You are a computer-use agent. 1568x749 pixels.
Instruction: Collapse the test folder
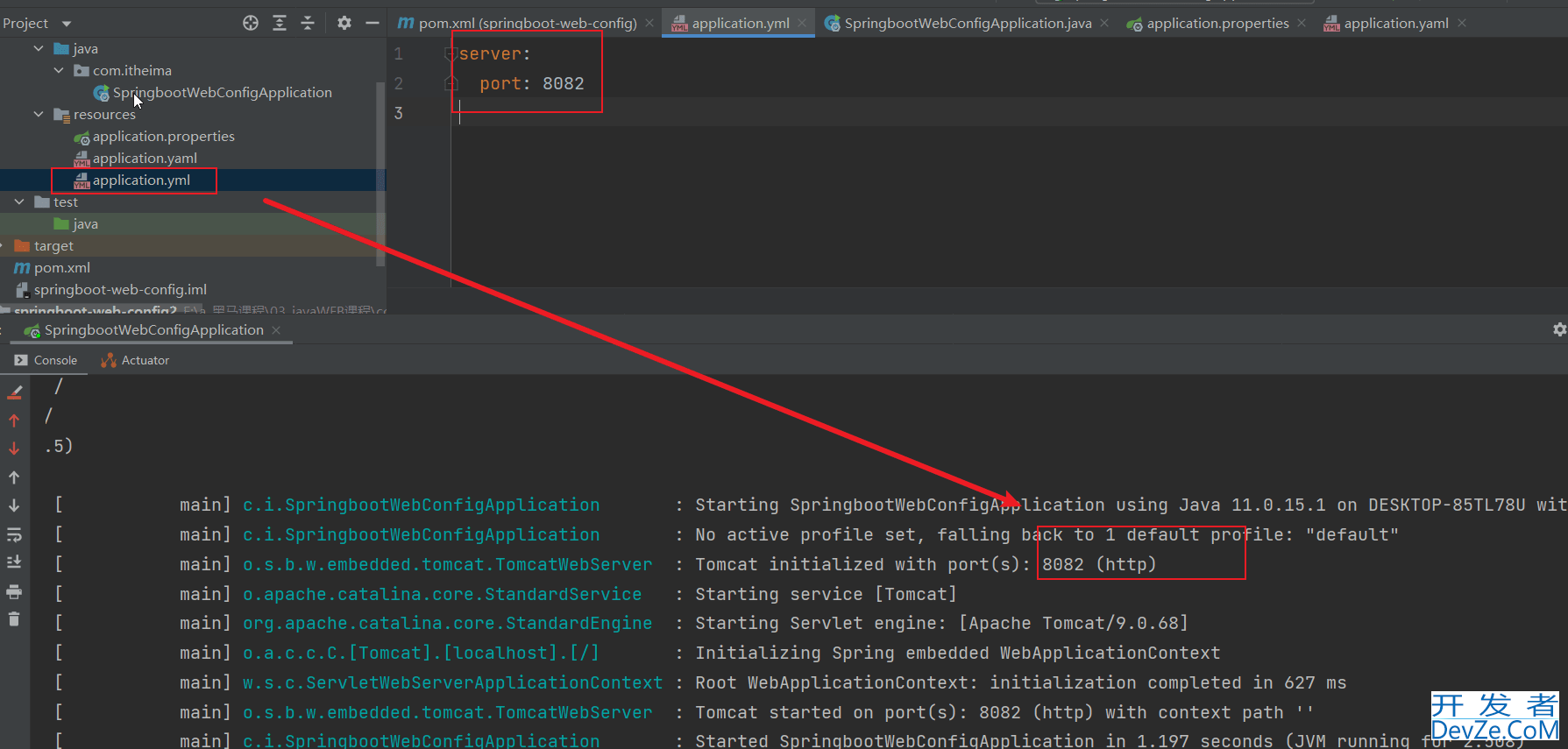coord(19,201)
